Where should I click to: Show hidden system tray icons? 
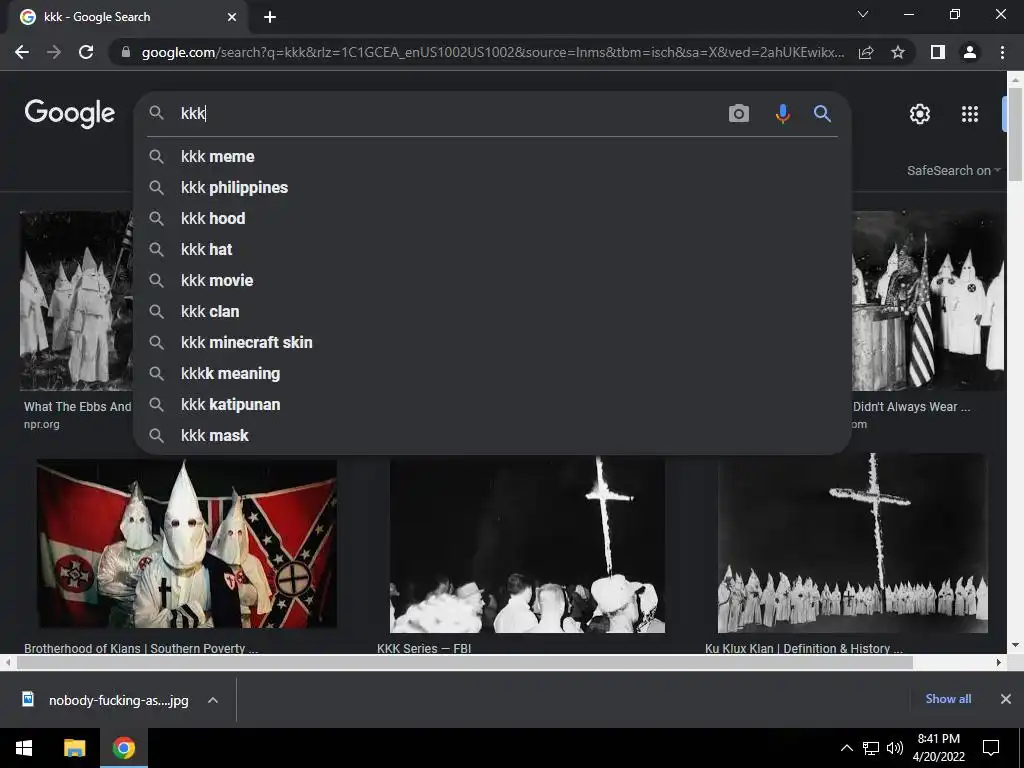(x=846, y=748)
